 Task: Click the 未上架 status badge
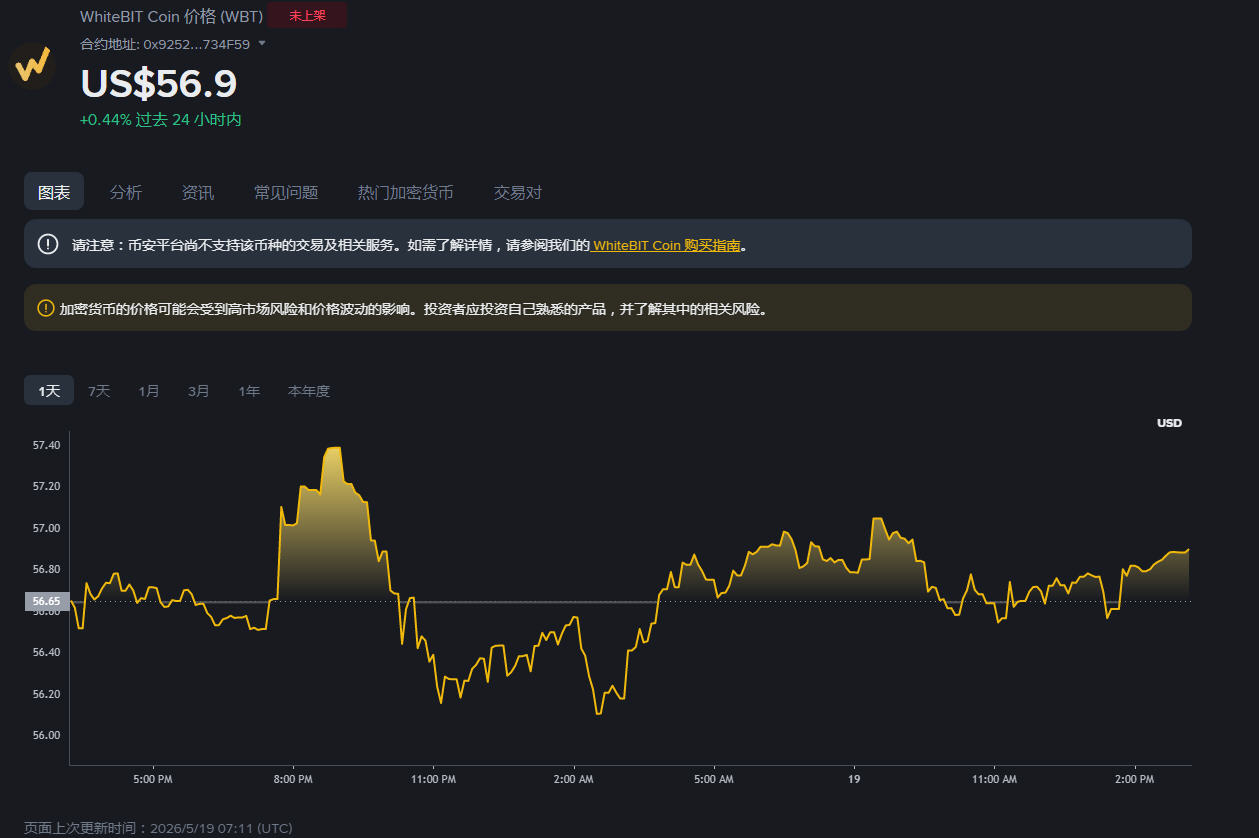coord(308,15)
